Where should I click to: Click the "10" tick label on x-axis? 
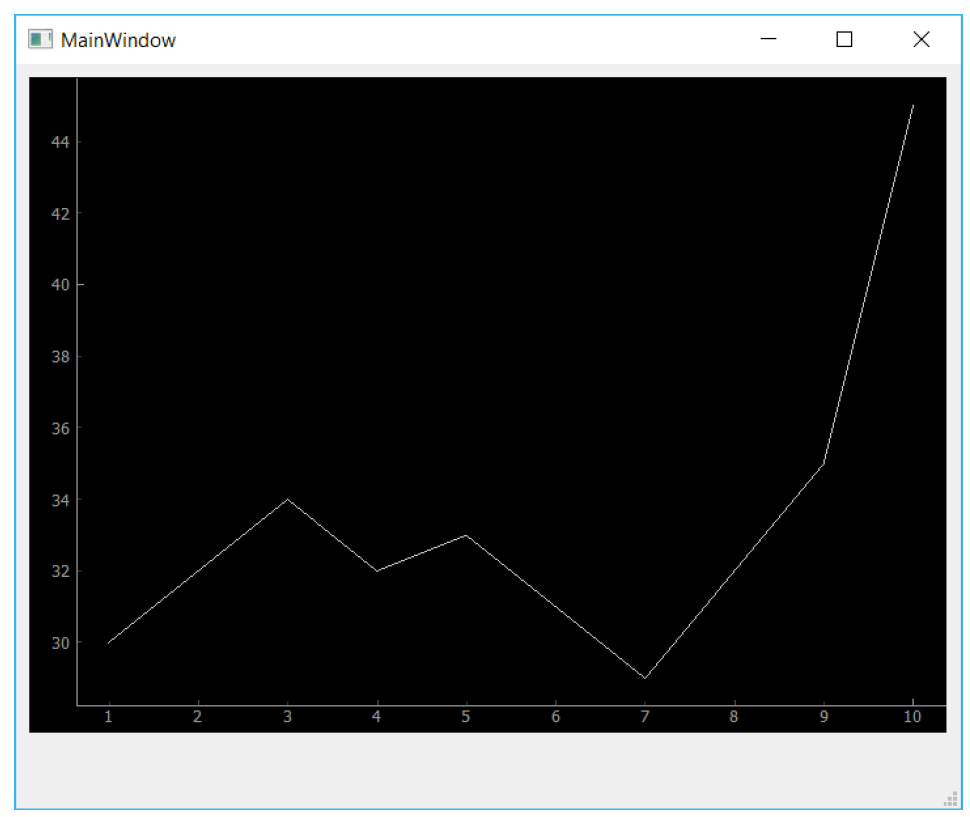pos(913,717)
